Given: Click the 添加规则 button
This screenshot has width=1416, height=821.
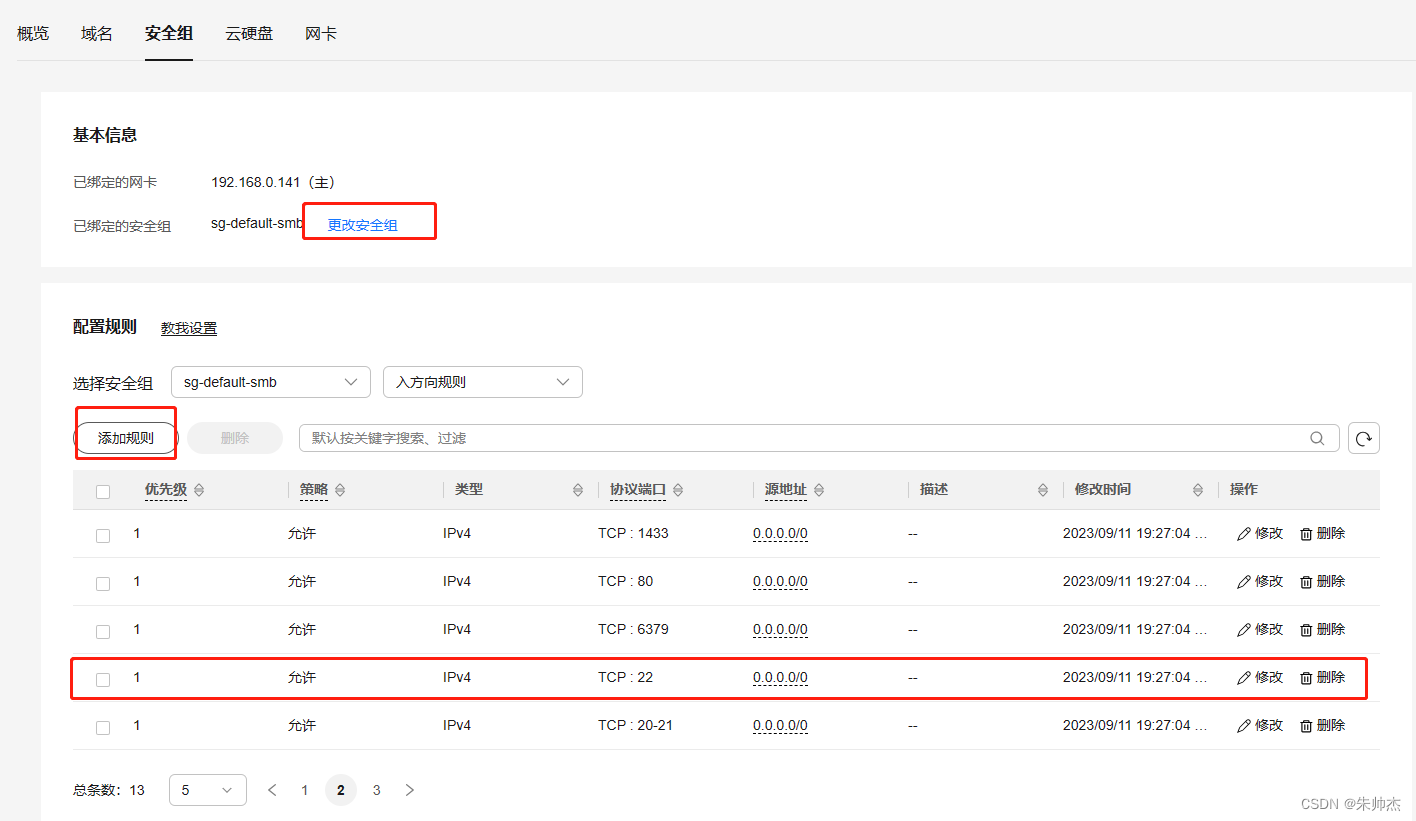Looking at the screenshot, I should click(x=126, y=438).
